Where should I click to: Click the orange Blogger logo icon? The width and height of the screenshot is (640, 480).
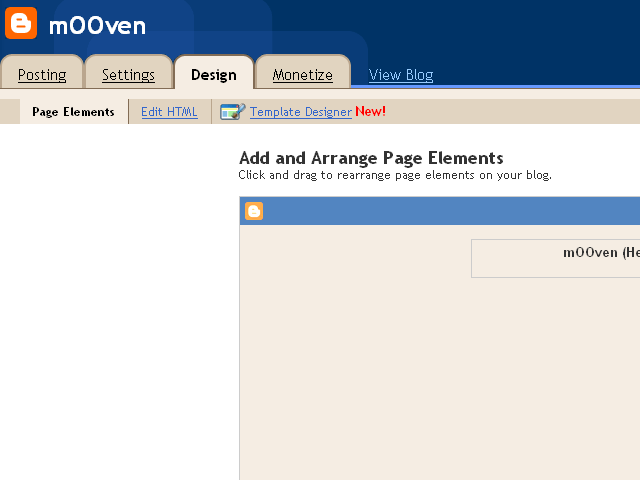click(21, 23)
